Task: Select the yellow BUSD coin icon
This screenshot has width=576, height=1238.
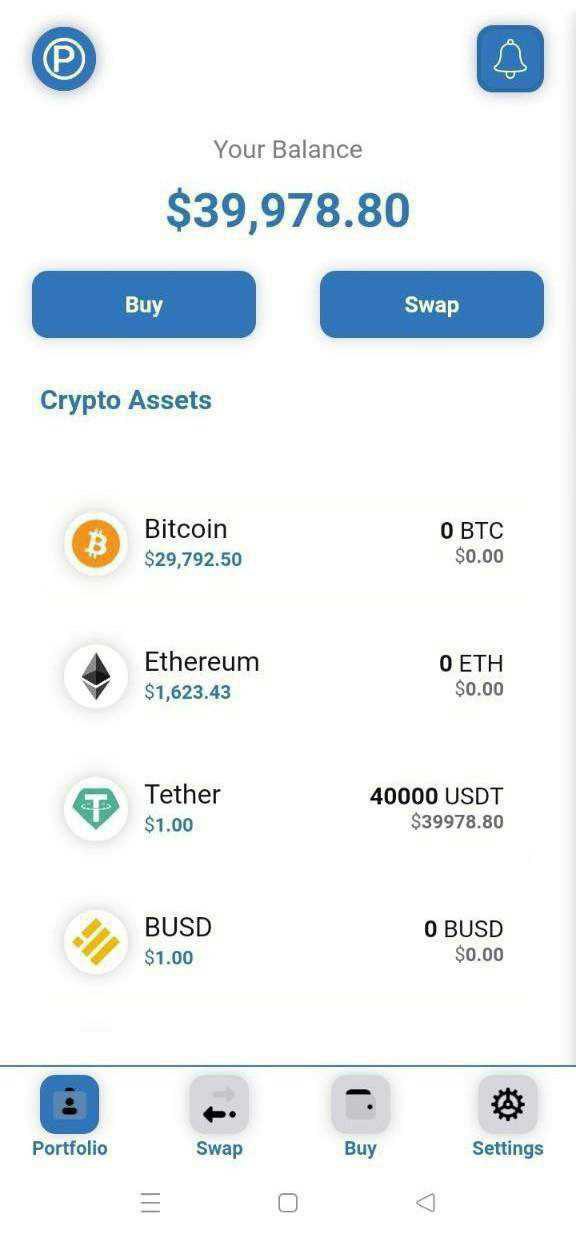Action: 96,942
